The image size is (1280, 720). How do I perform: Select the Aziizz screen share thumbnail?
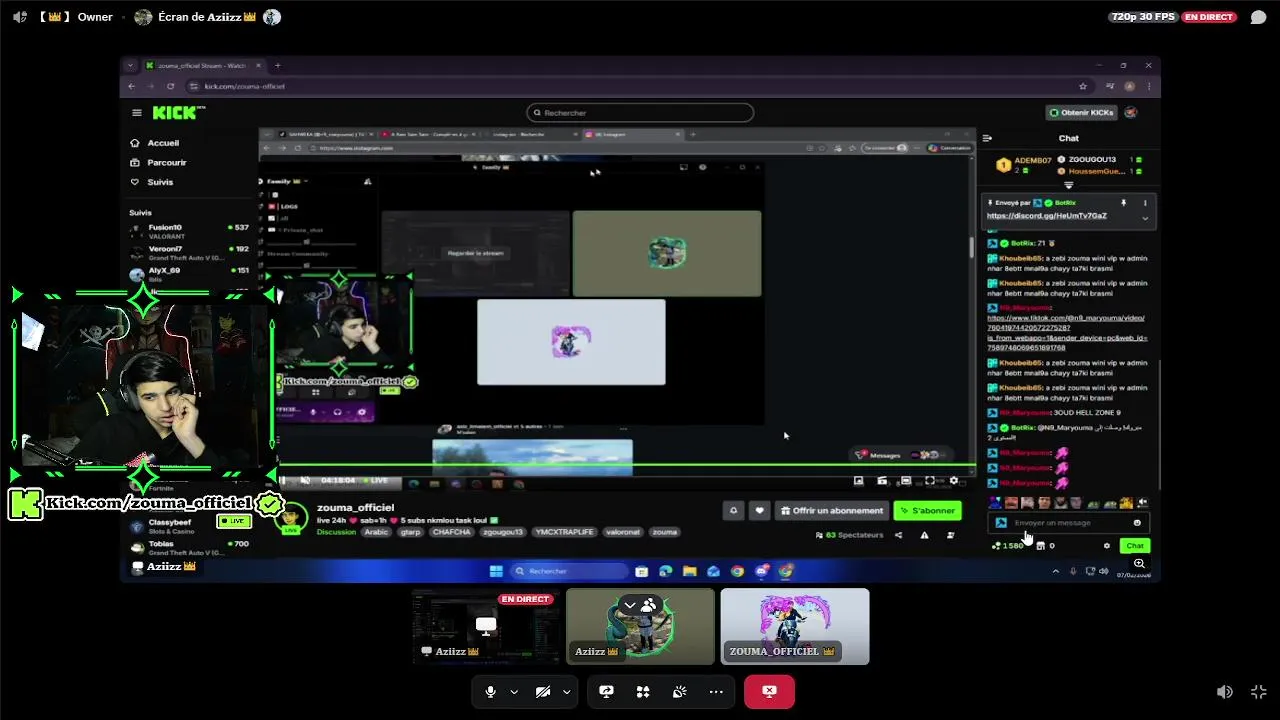(x=485, y=627)
